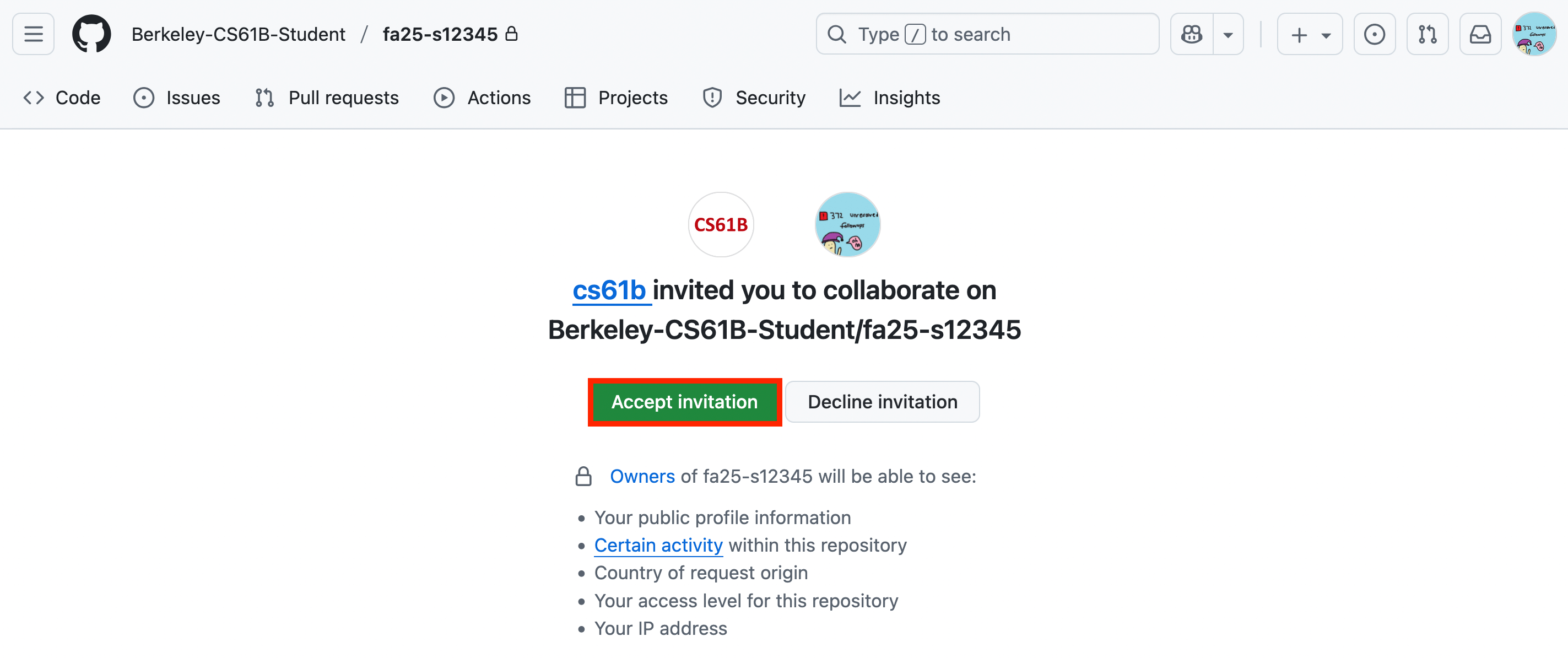Open the cs61b profile link
Viewport: 1568px width, 658px height.
[610, 290]
